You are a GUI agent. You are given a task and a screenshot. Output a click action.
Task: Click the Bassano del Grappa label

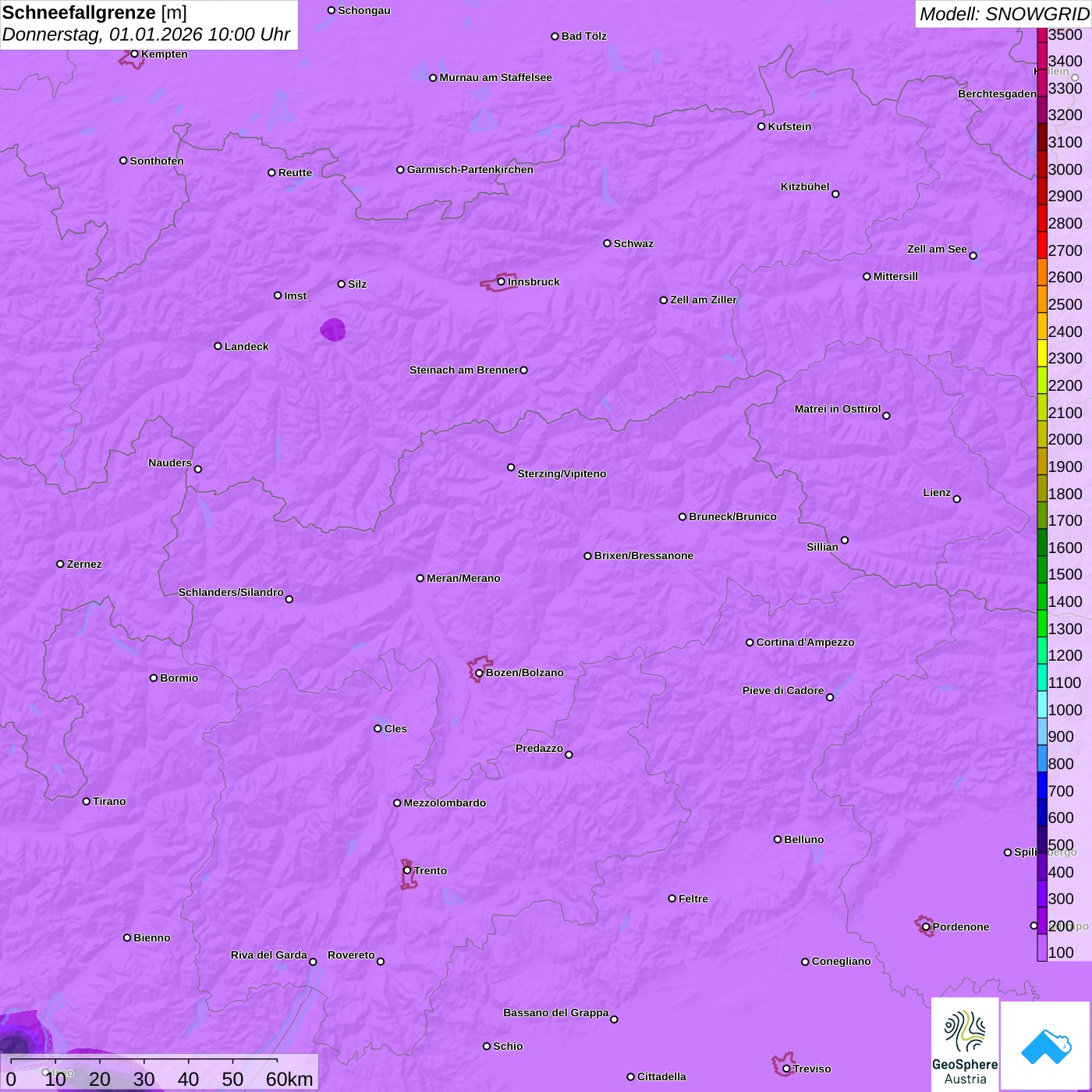click(556, 1012)
